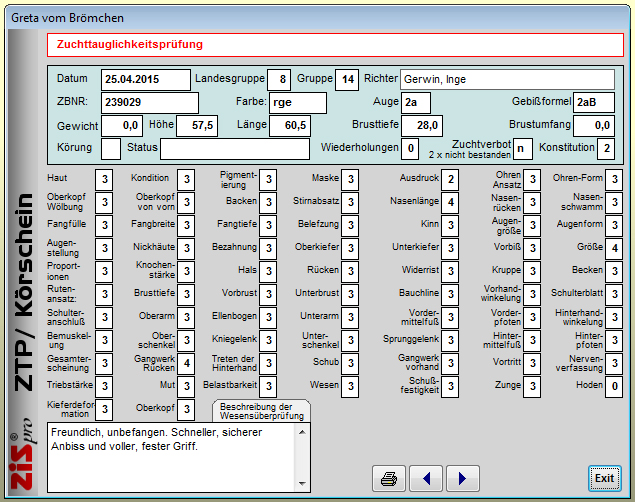
Task: Select the Farbe field containing rge
Action: click(x=297, y=103)
